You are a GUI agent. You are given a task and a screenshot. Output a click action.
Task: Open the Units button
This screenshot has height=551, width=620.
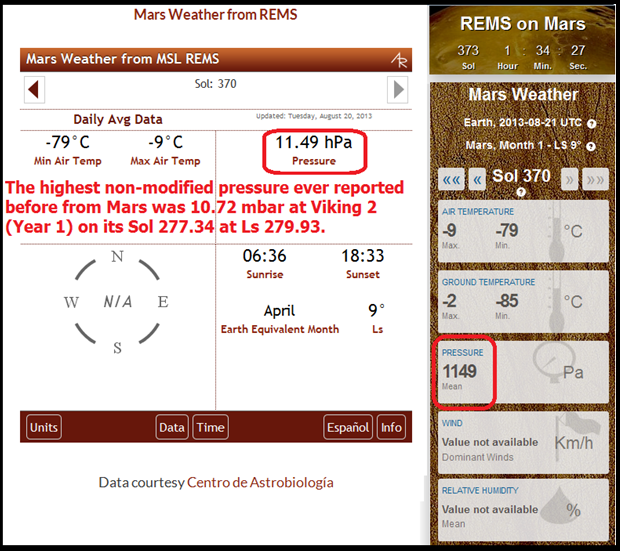pyautogui.click(x=44, y=427)
